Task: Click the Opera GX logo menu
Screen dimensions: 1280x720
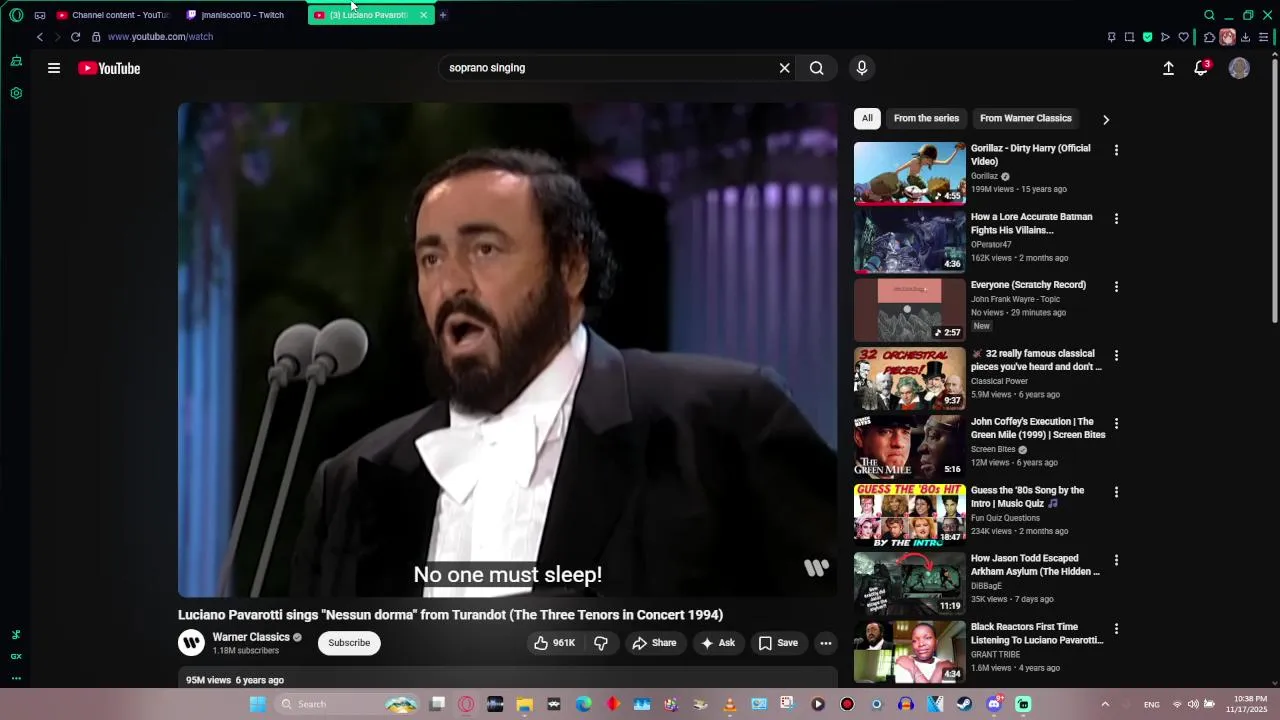Action: (x=16, y=15)
